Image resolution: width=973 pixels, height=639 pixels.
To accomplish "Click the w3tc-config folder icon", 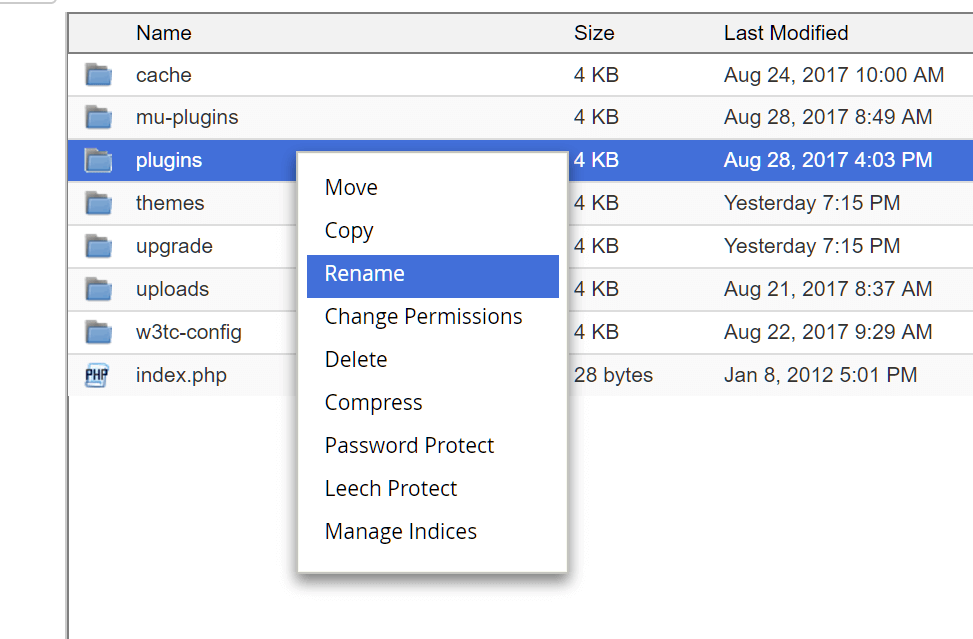I will click(x=98, y=332).
